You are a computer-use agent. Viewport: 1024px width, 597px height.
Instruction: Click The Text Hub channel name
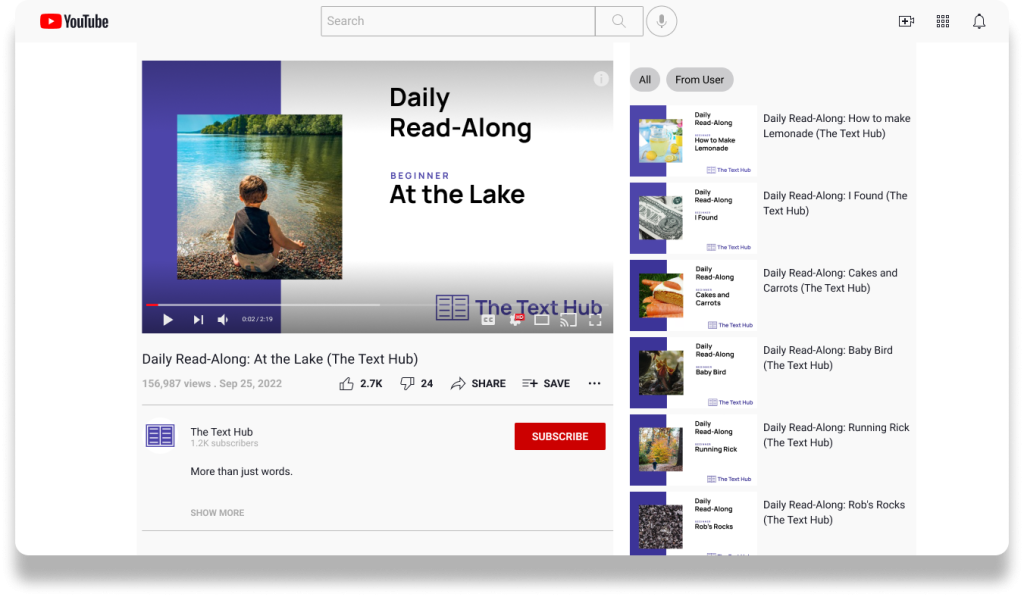pos(221,432)
